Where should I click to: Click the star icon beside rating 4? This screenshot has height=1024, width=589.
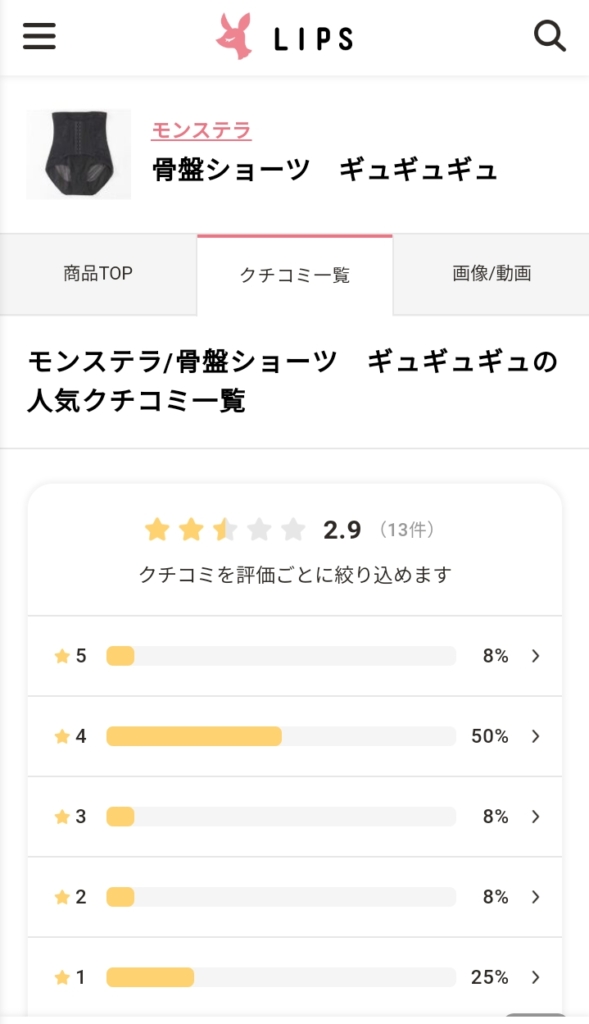(62, 737)
